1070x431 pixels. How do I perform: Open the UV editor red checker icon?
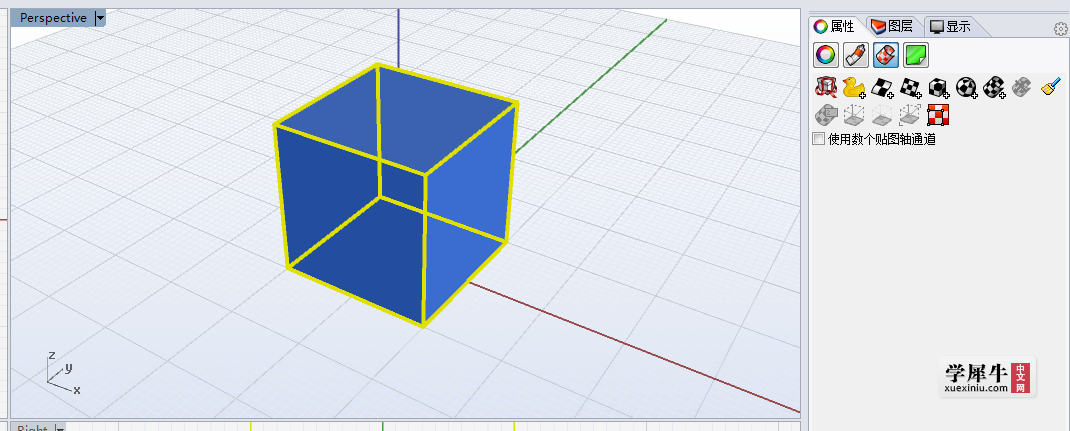[x=939, y=115]
